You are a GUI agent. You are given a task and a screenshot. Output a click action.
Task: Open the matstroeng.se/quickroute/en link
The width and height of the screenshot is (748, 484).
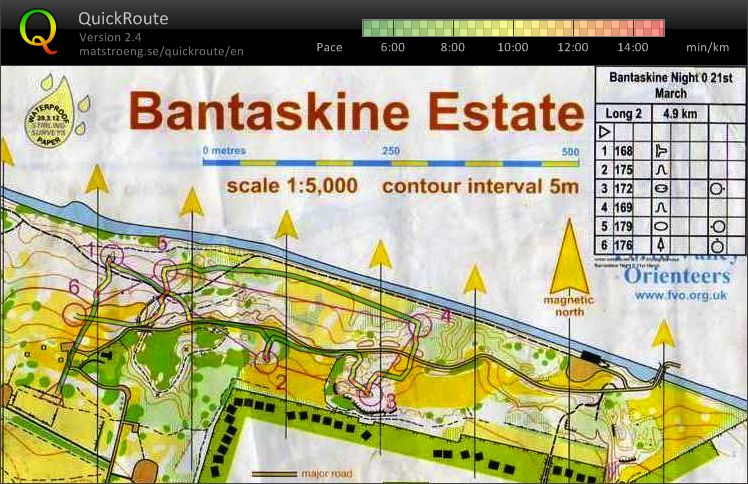point(161,51)
